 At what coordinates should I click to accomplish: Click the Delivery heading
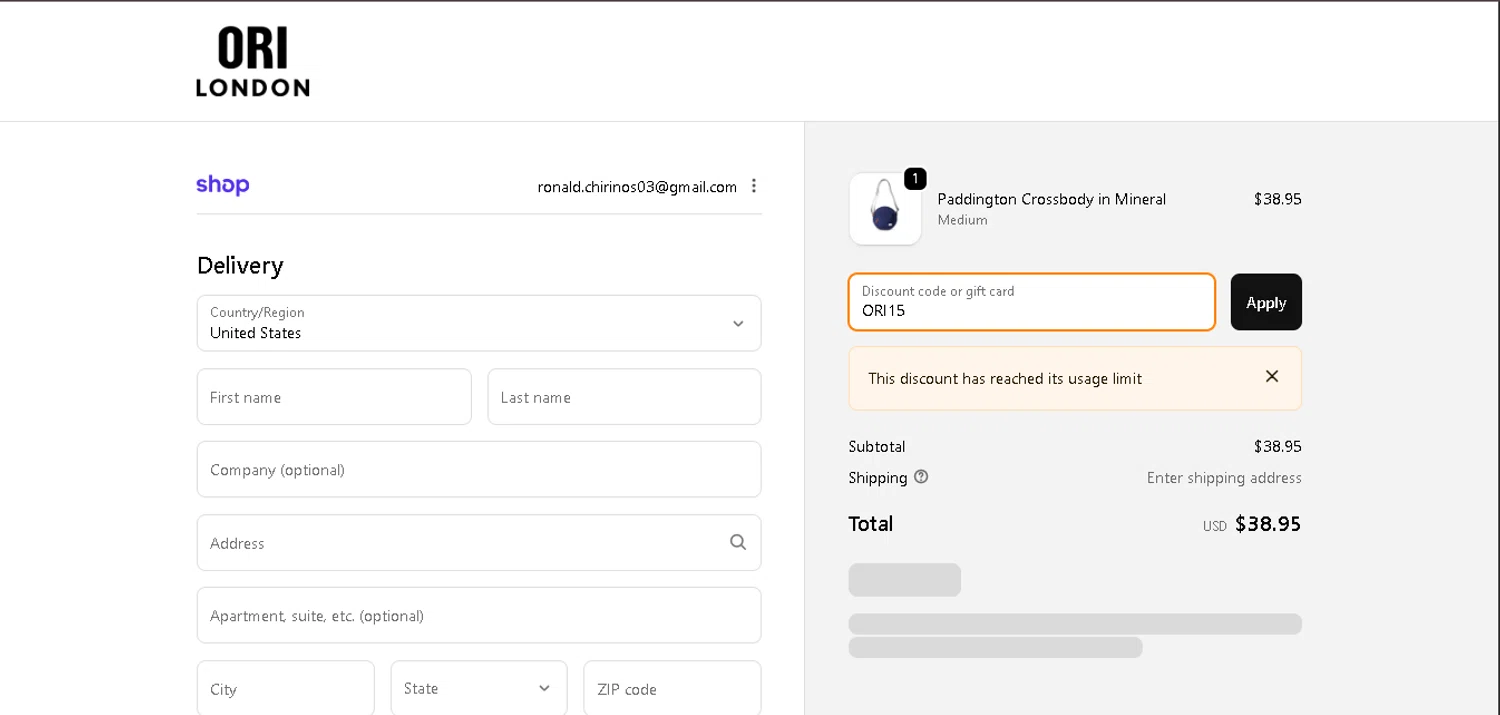click(x=240, y=265)
